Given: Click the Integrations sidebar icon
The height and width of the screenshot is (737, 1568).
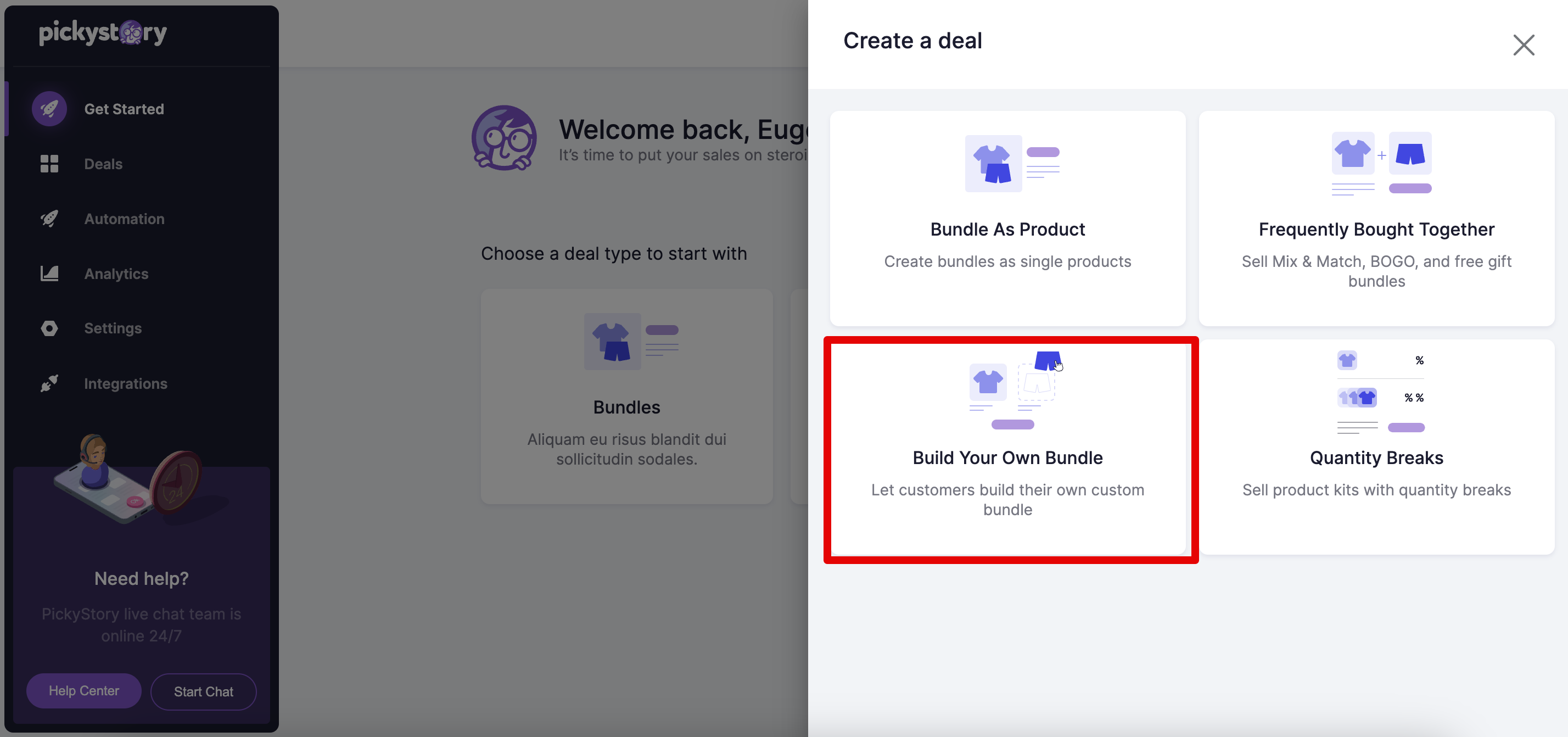Looking at the screenshot, I should pos(49,383).
